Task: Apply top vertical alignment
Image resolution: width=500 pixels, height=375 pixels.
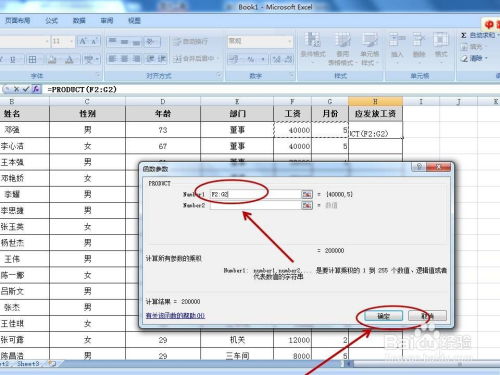Action: 113,41
